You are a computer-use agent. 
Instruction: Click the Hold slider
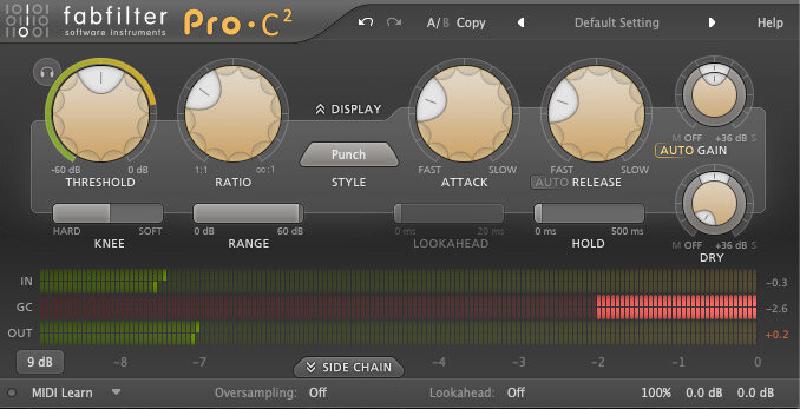[x=589, y=213]
